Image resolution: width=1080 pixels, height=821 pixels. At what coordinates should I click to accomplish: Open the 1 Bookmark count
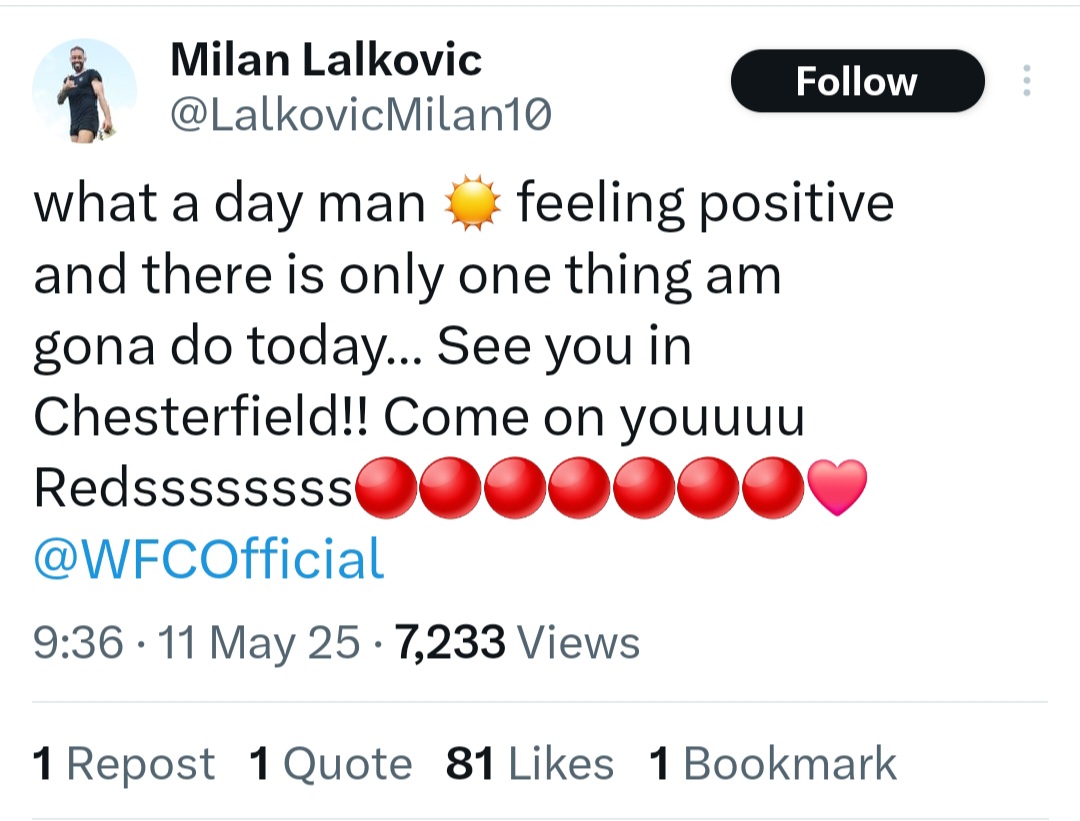tap(773, 764)
